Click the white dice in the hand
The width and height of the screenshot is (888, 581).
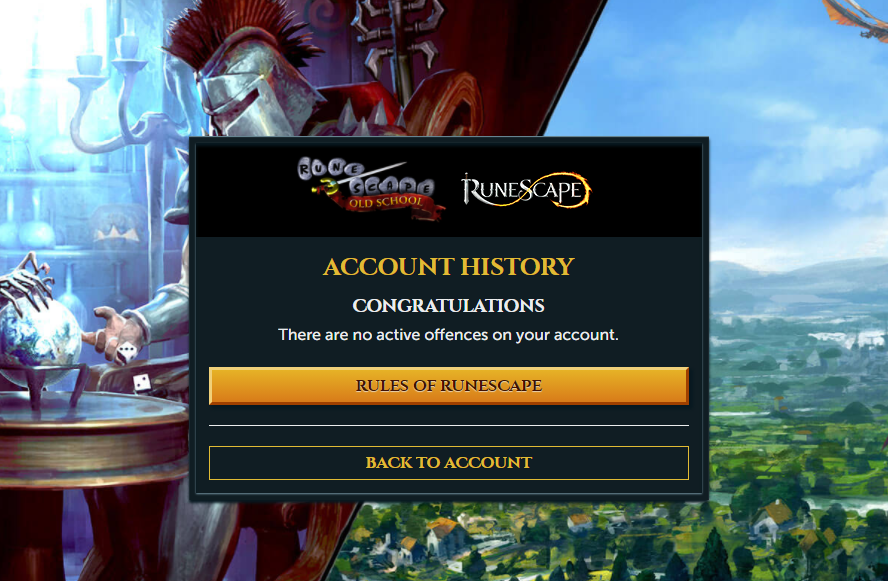(x=126, y=352)
